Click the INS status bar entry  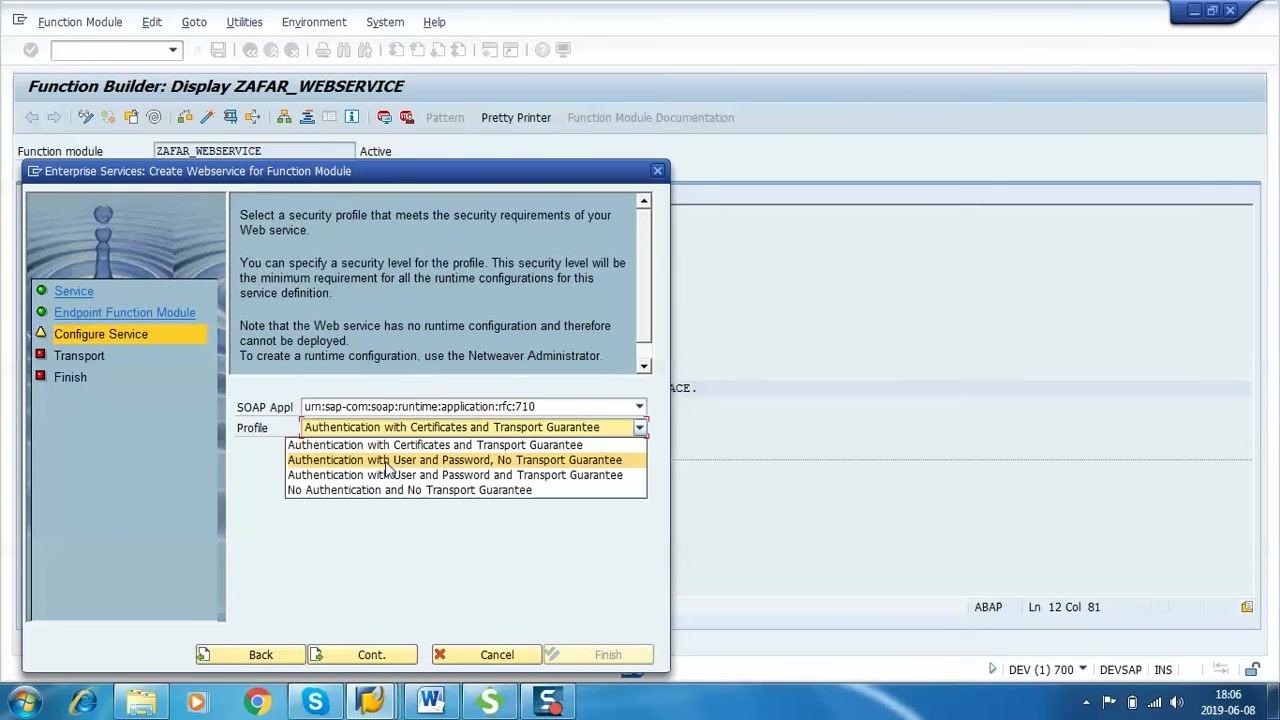click(x=1163, y=670)
